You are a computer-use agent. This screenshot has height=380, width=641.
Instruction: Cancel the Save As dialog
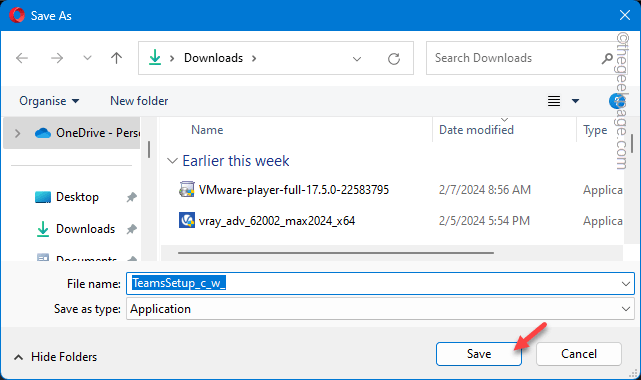click(579, 354)
